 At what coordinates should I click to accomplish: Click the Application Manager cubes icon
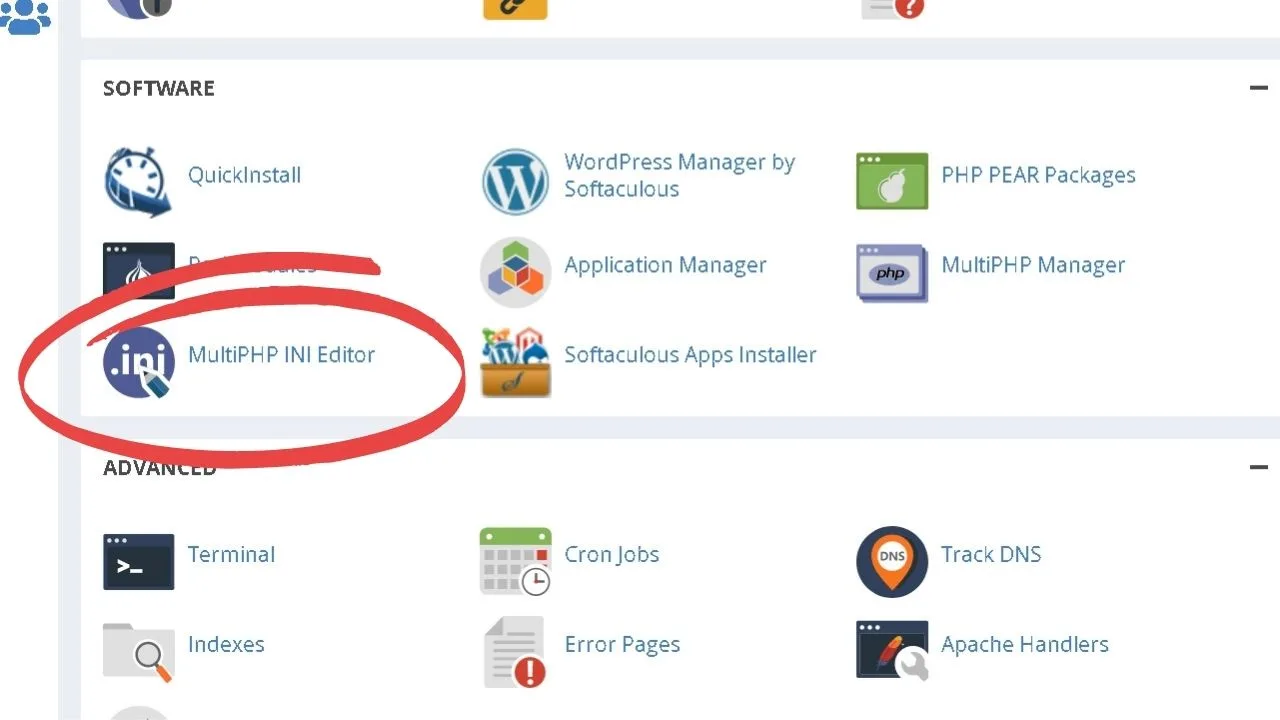pos(515,271)
